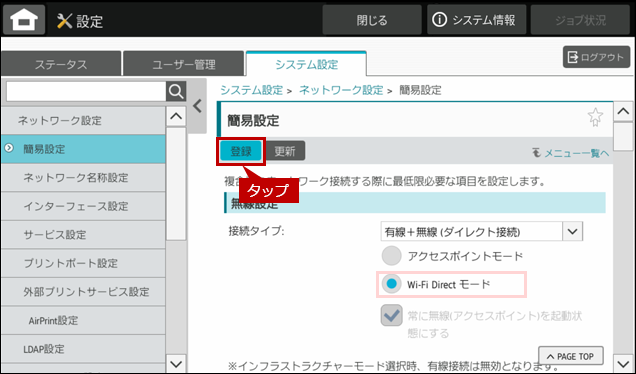The image size is (636, 374).
Task: Open プリントポート設定 in sidebar
Action: pos(83,263)
